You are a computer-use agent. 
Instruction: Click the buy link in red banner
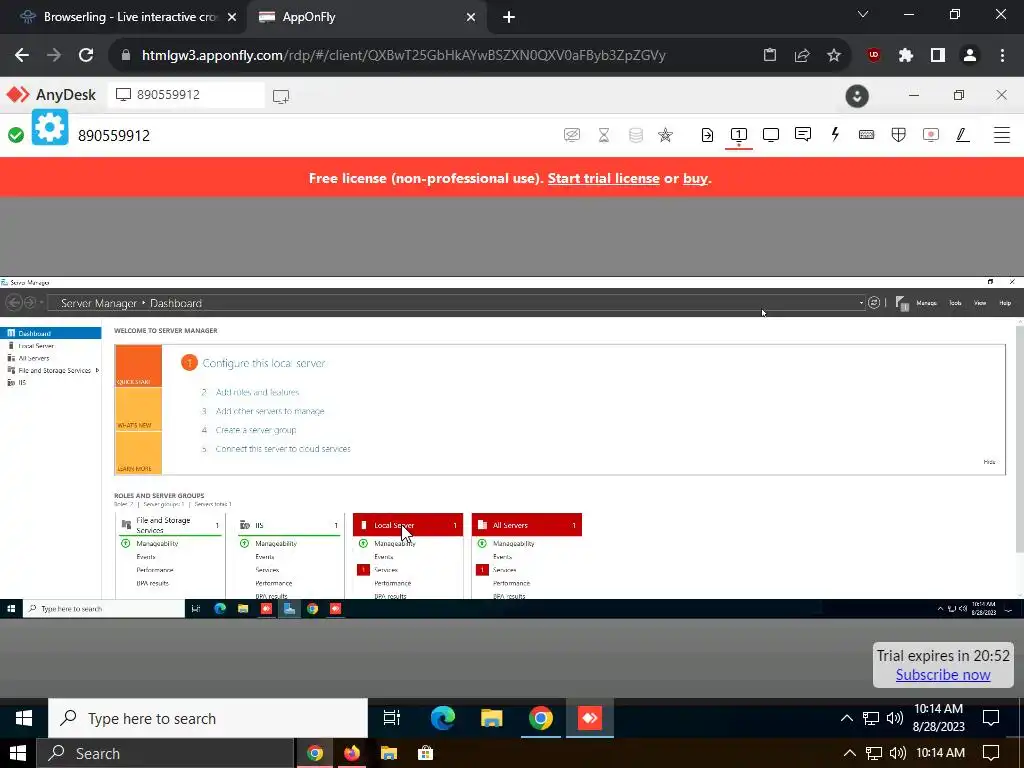tap(695, 178)
